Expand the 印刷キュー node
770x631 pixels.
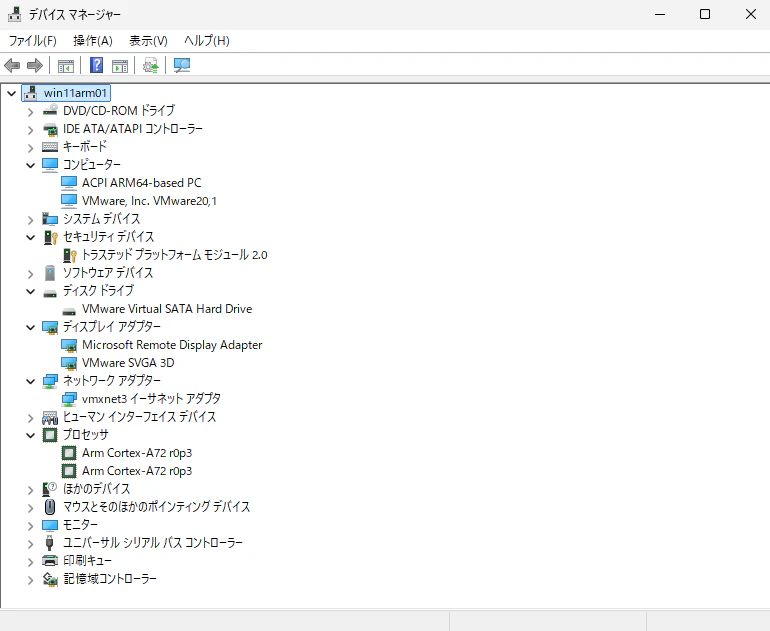[30, 562]
